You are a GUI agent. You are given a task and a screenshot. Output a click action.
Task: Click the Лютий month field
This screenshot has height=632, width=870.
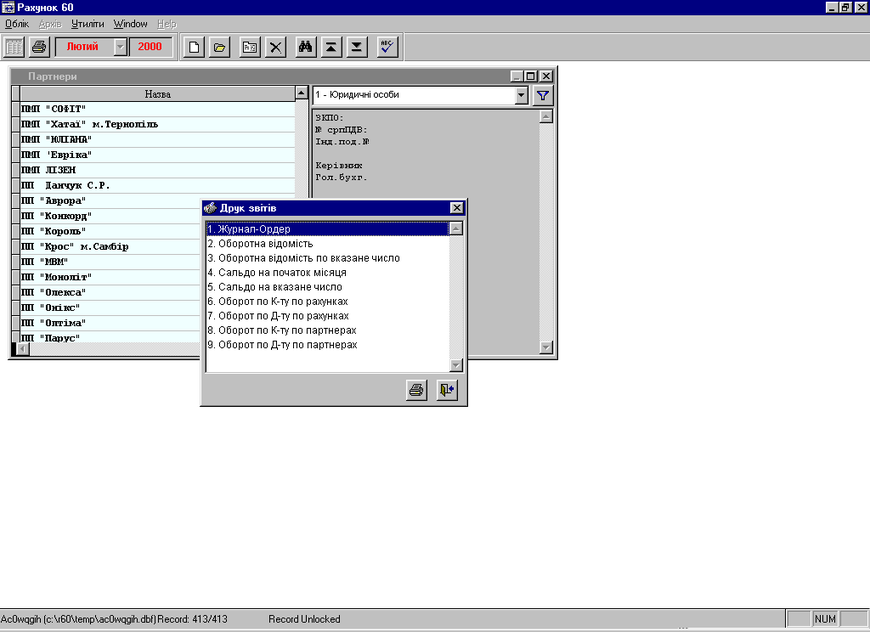(x=85, y=47)
